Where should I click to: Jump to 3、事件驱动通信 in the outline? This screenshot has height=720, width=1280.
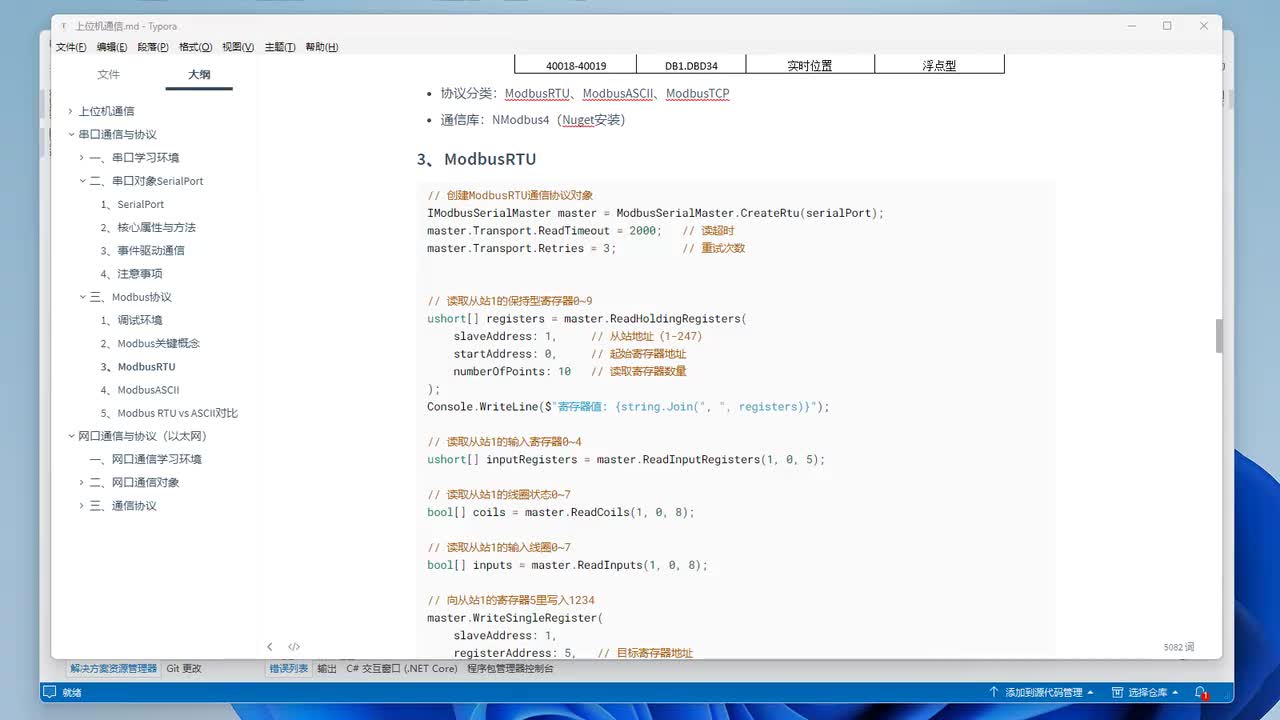142,251
